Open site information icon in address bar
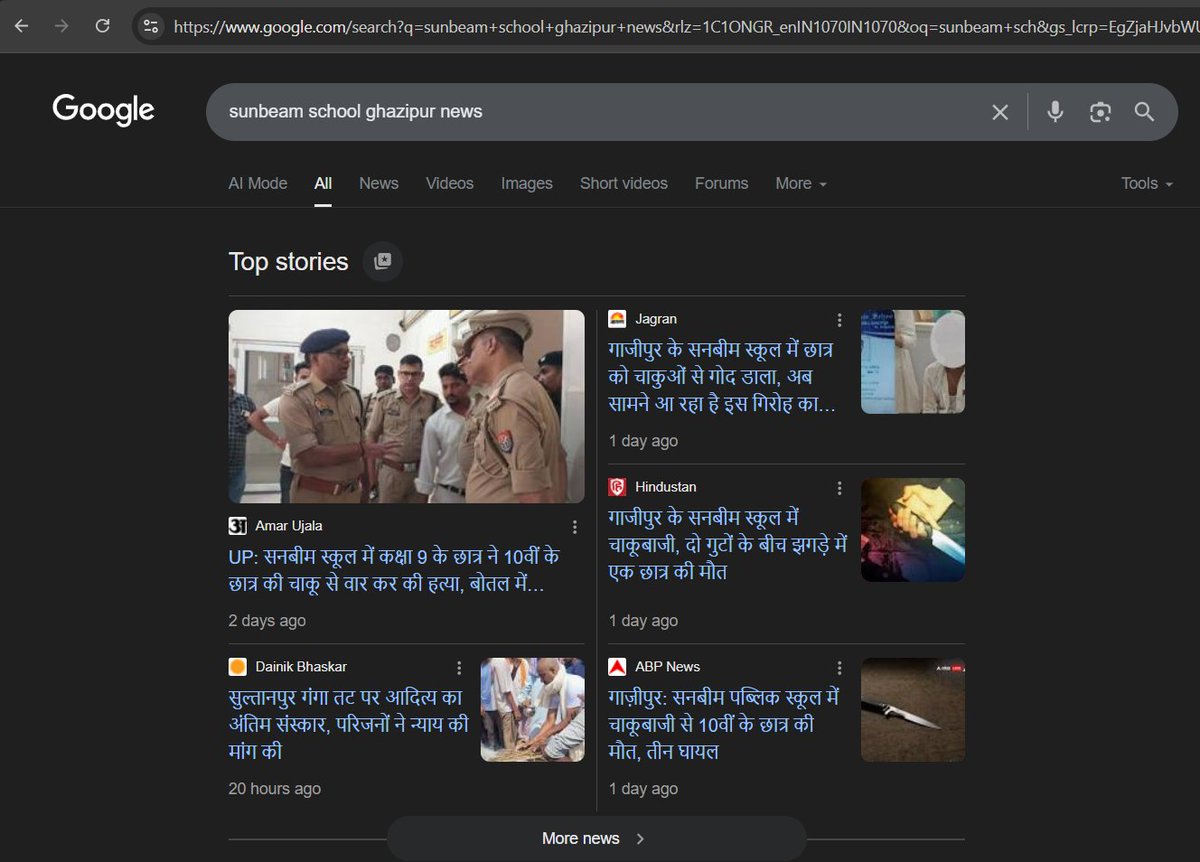Image resolution: width=1200 pixels, height=862 pixels. point(150,26)
